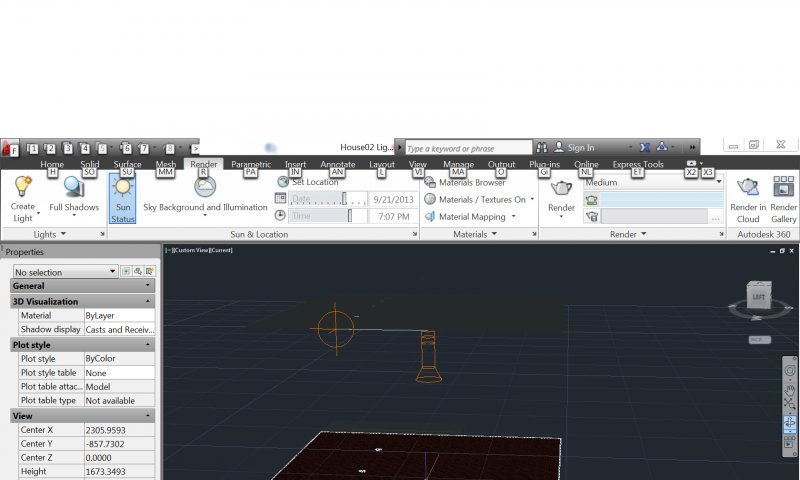Screen dimensions: 800x480
Task: Click the Orbit tool in navigation bar
Action: click(789, 422)
